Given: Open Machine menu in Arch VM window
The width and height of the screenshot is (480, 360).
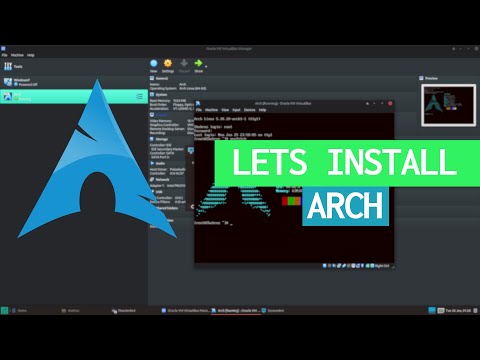Looking at the screenshot, I should (x=211, y=110).
